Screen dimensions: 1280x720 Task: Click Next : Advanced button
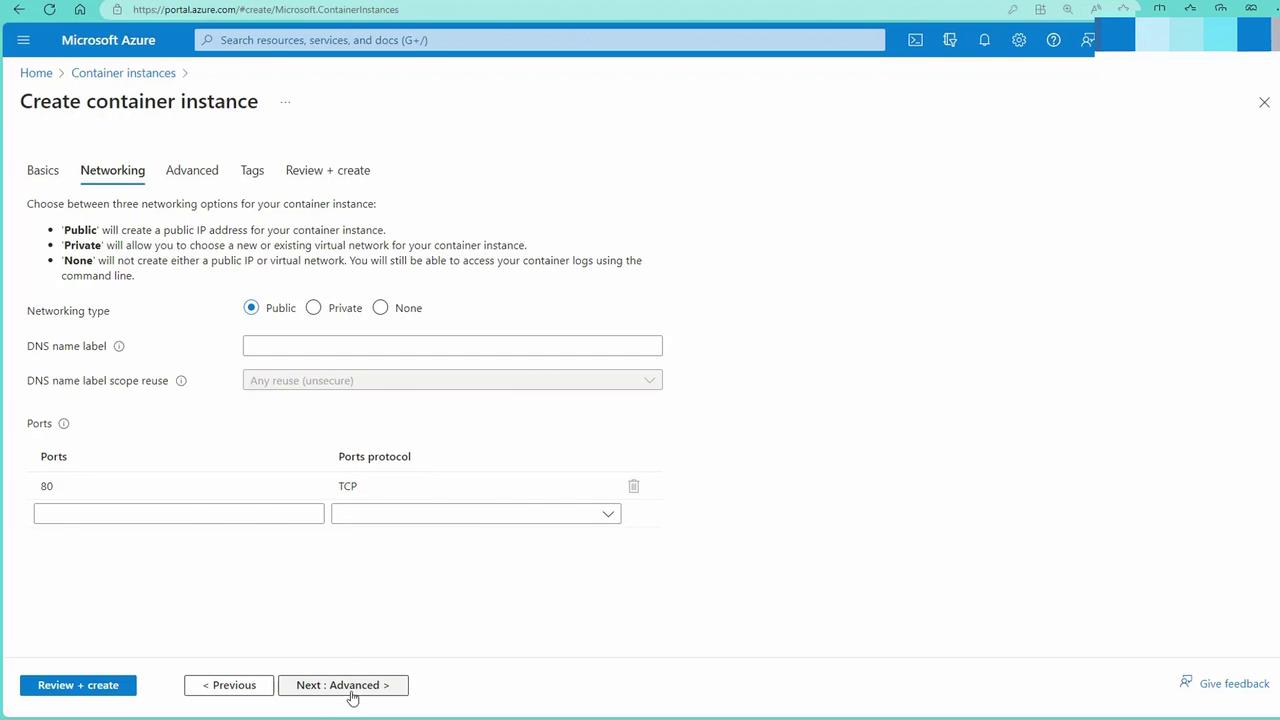click(343, 685)
